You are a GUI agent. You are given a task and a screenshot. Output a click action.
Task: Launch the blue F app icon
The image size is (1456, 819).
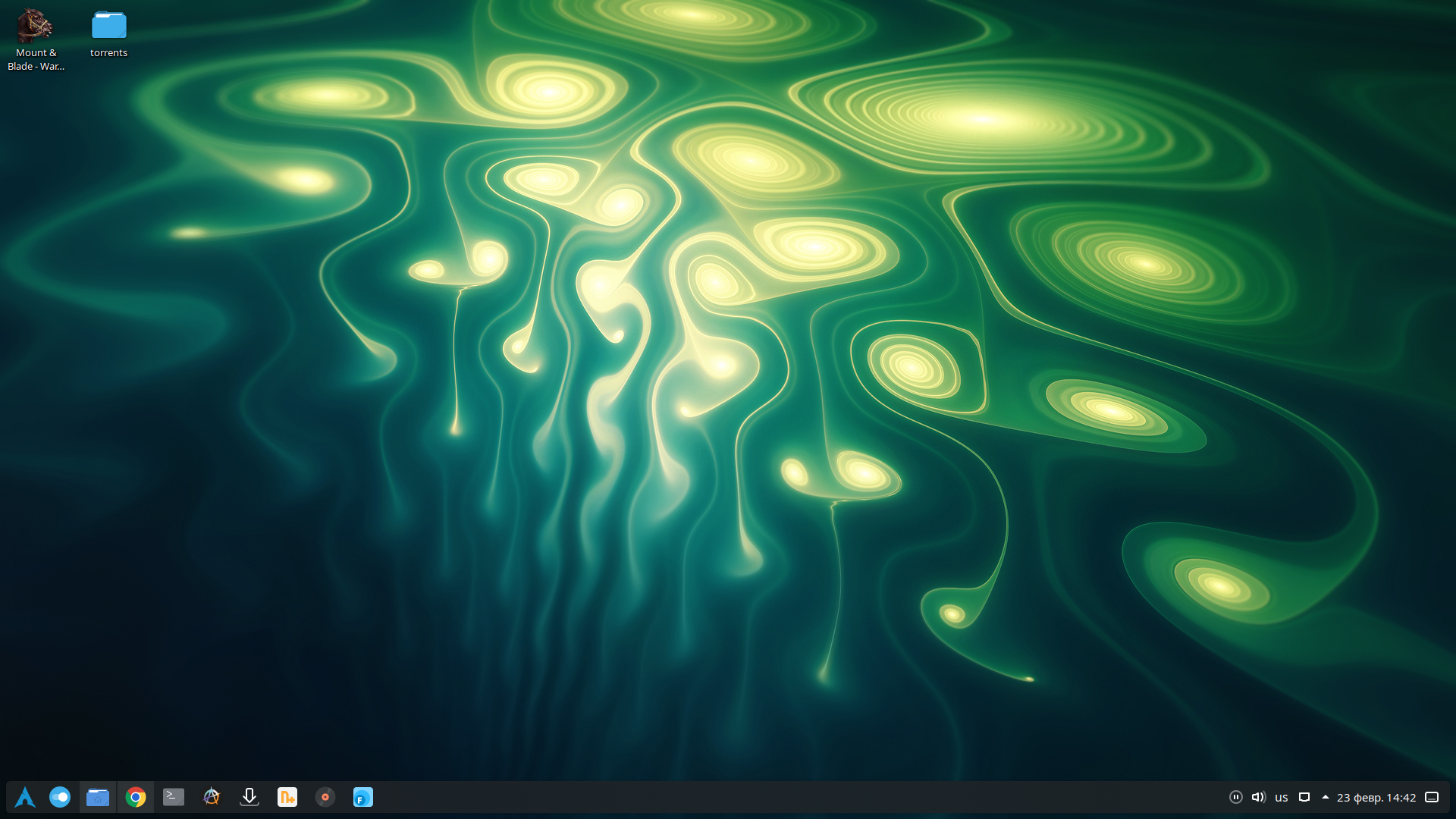[x=363, y=797]
